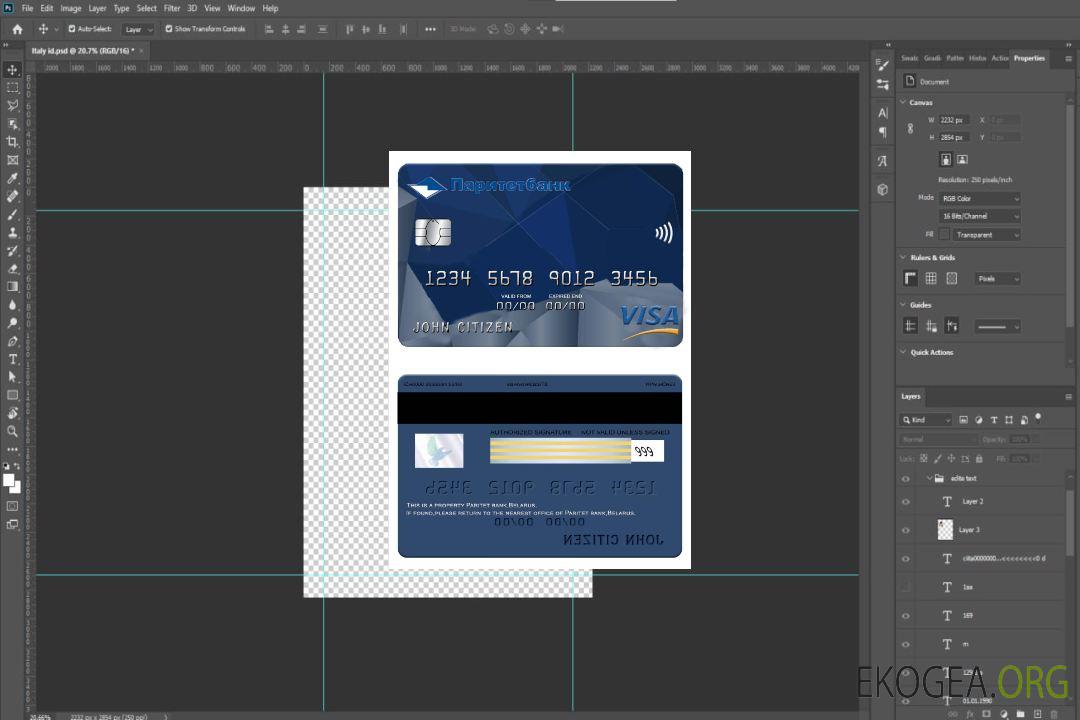Select the Horizontal Type tool
The height and width of the screenshot is (720, 1080).
(x=12, y=359)
